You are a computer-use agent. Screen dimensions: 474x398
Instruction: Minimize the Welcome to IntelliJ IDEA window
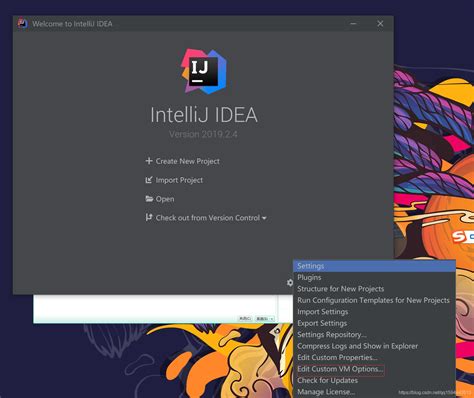click(353, 24)
